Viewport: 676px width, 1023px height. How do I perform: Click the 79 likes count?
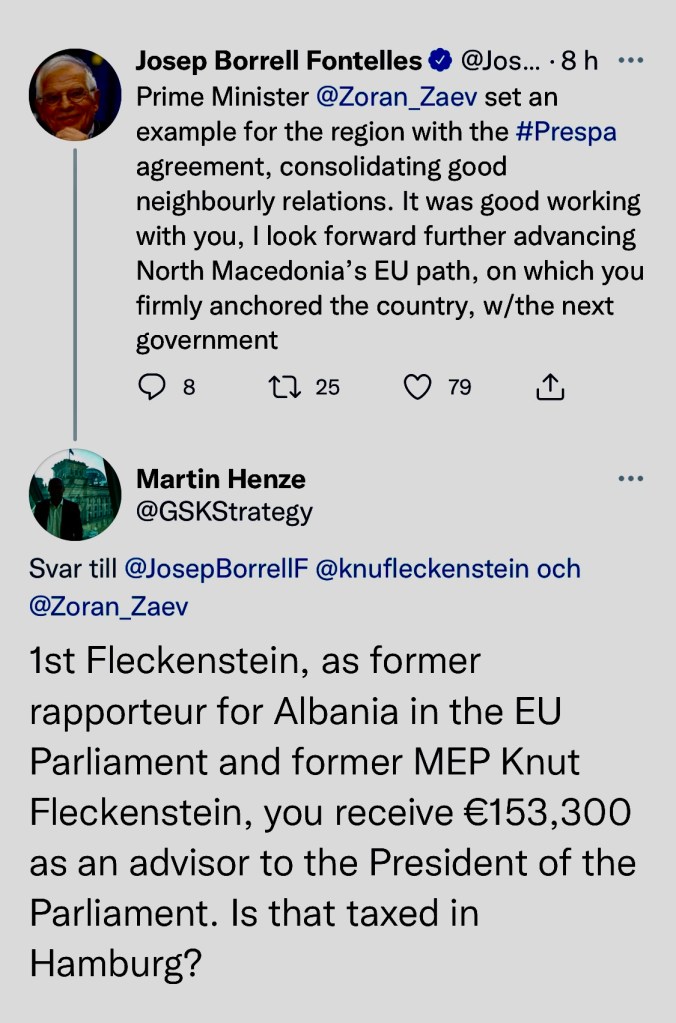pos(459,387)
